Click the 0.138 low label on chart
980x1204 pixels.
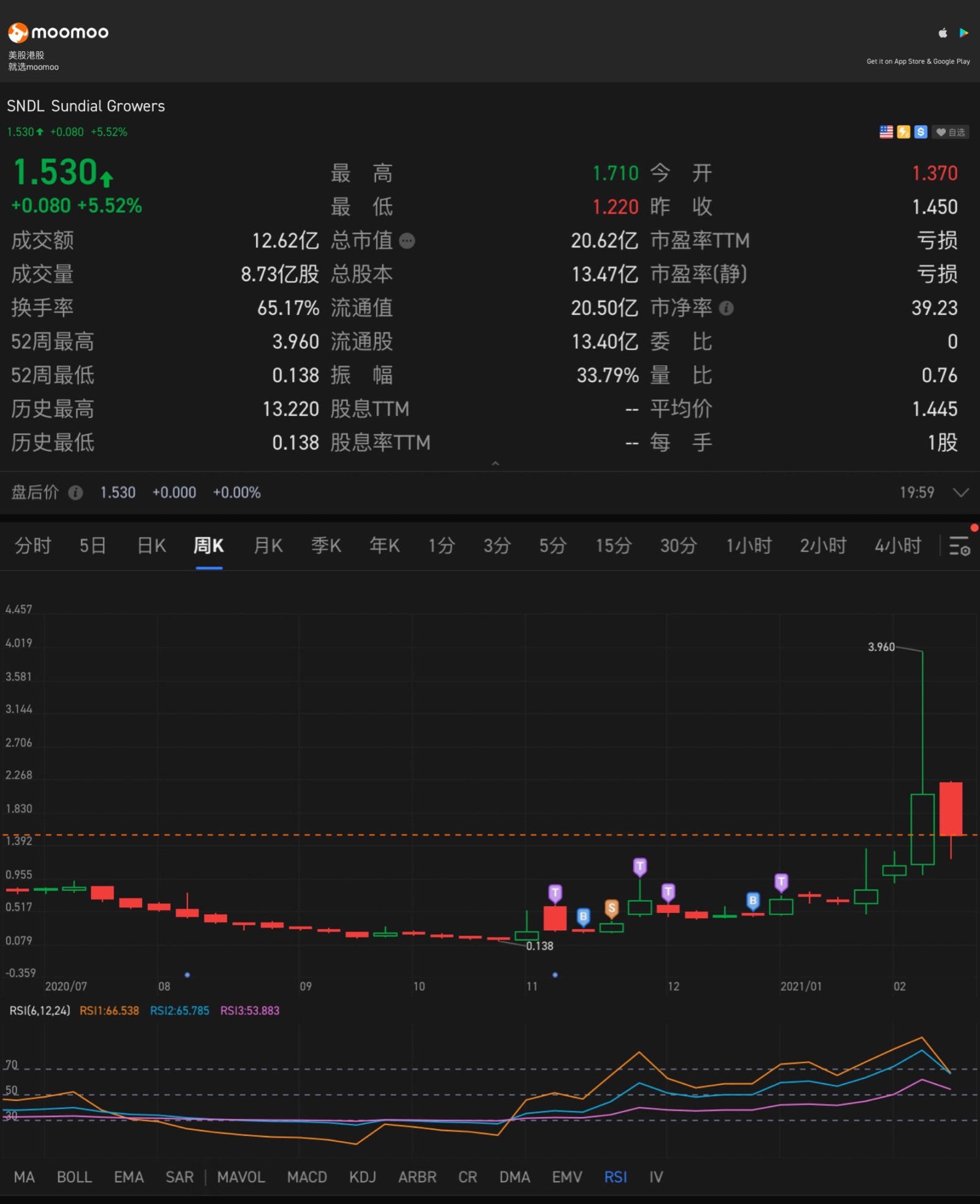540,946
